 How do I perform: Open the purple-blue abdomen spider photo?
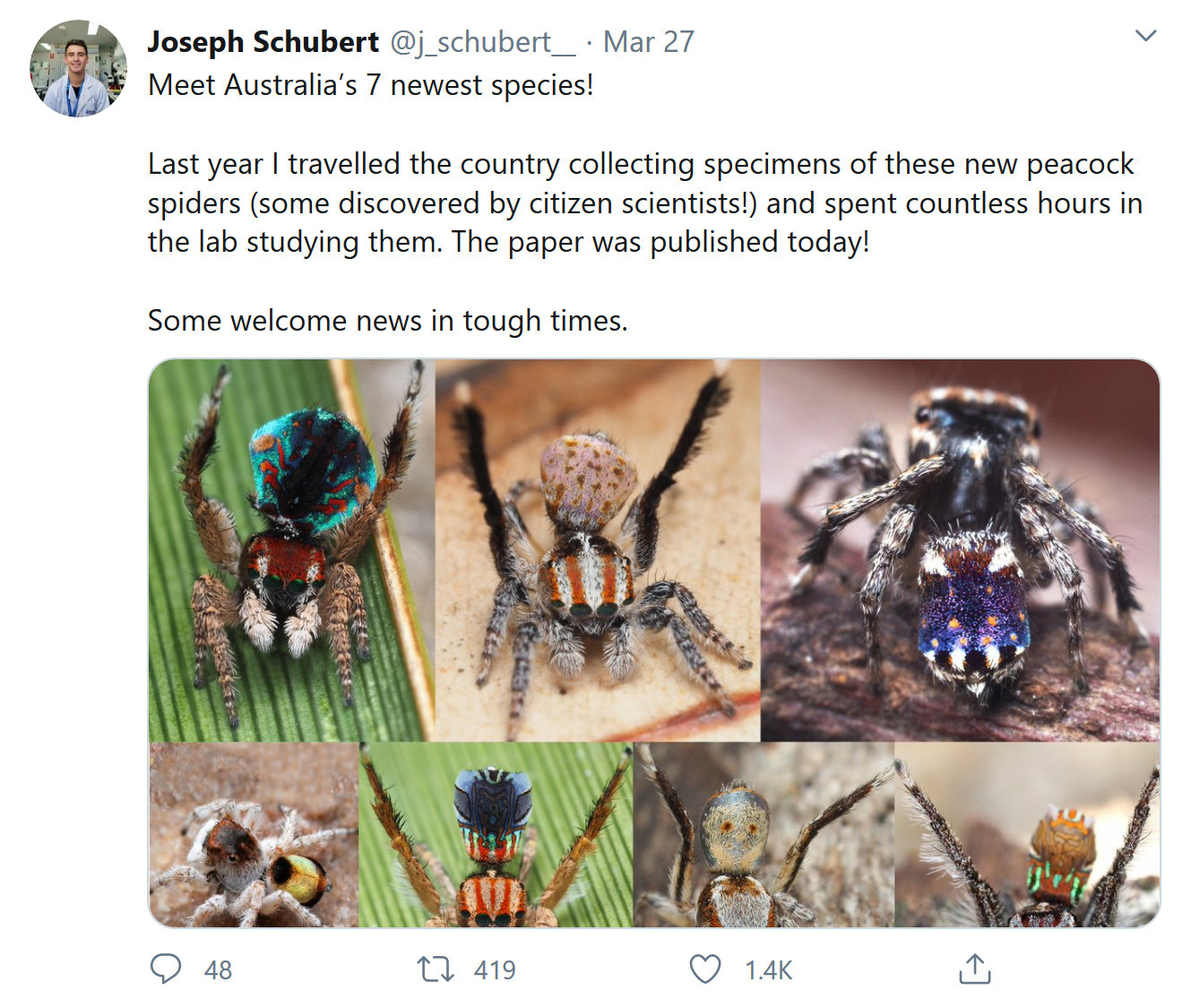(x=960, y=550)
